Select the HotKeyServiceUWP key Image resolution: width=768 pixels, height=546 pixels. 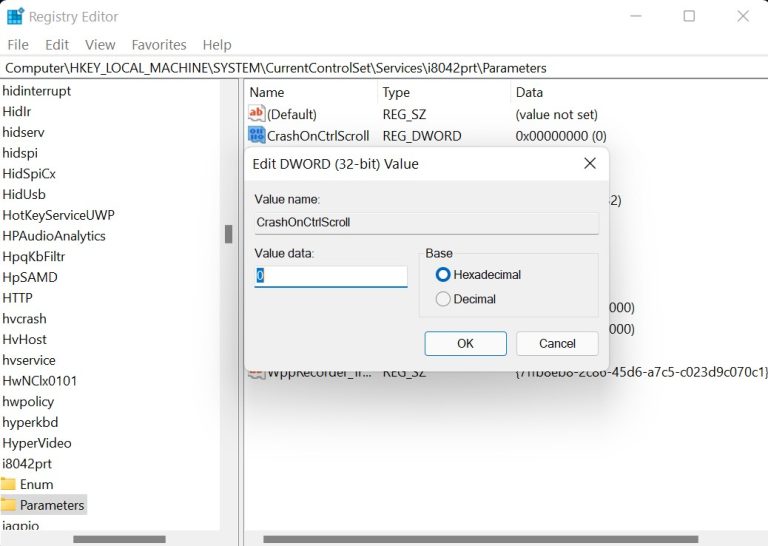(x=58, y=215)
